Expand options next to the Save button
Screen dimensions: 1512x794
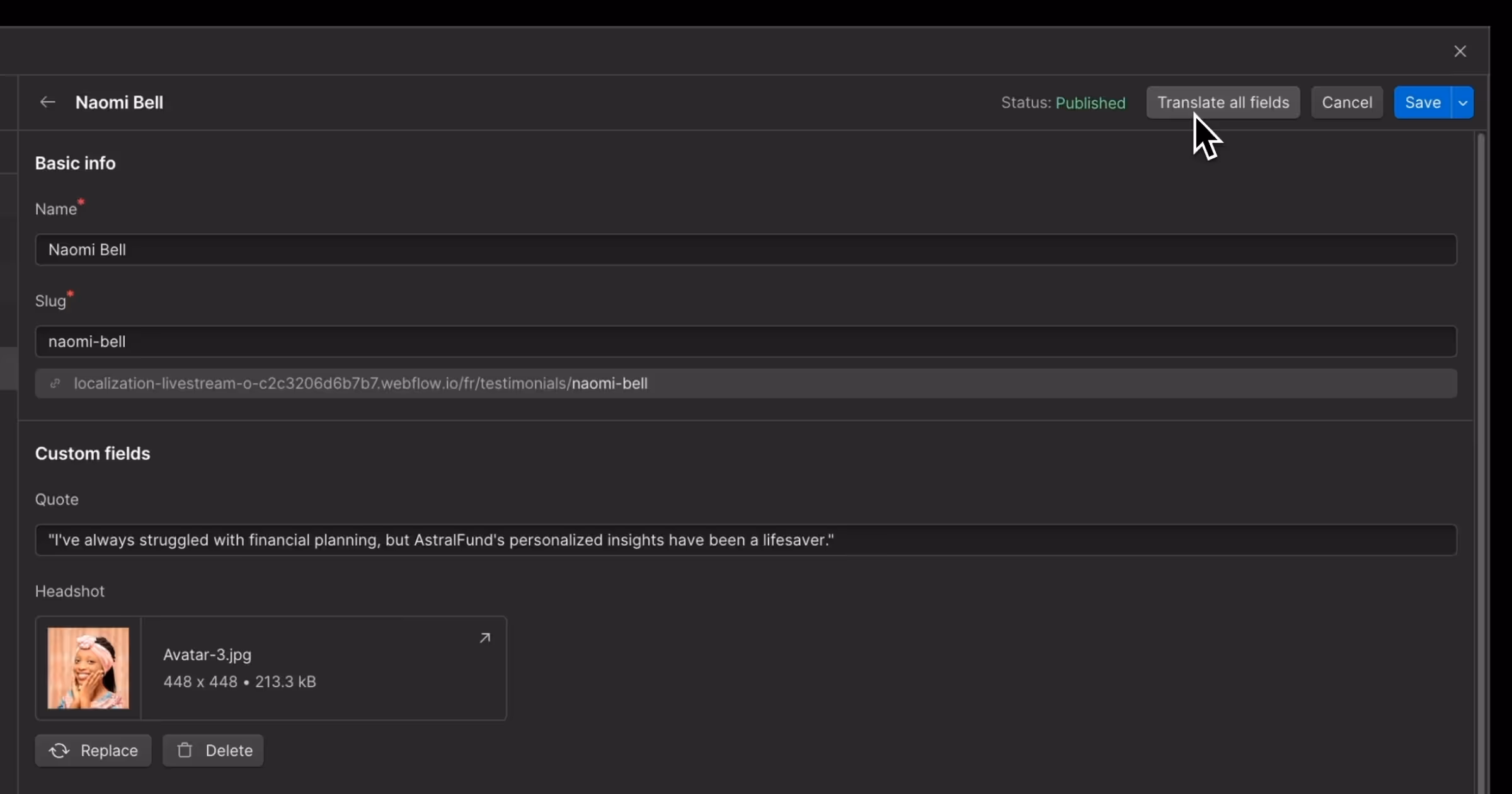pyautogui.click(x=1463, y=102)
